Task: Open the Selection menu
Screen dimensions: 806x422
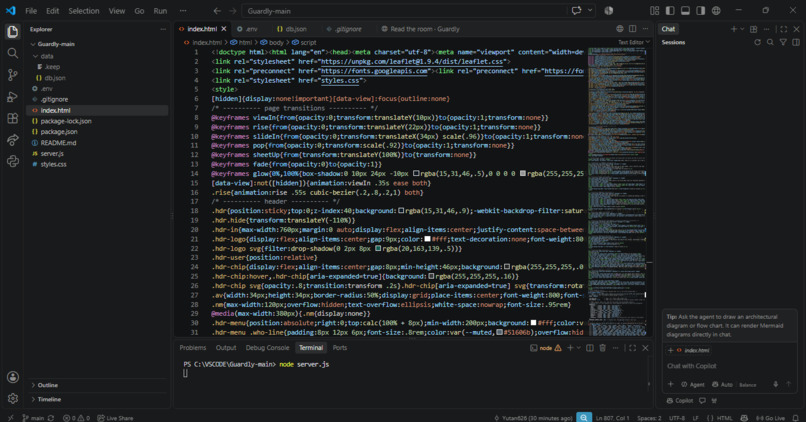Action: coord(83,11)
